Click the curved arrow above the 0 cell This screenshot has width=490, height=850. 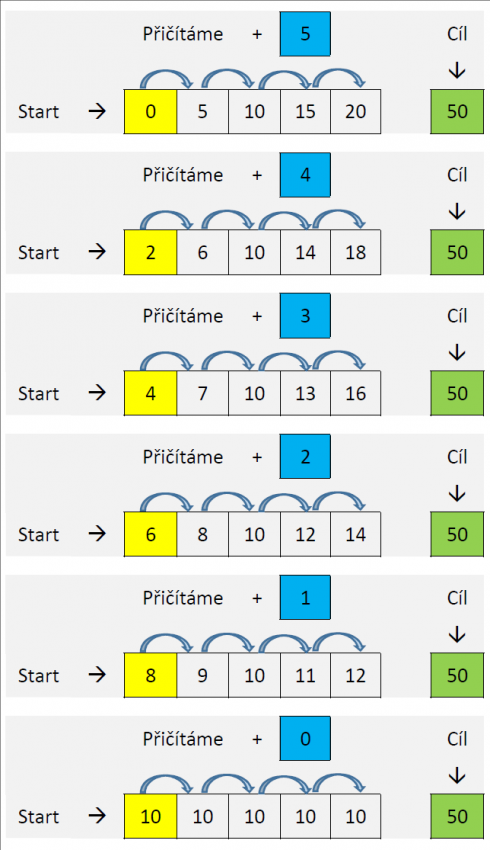(x=167, y=79)
